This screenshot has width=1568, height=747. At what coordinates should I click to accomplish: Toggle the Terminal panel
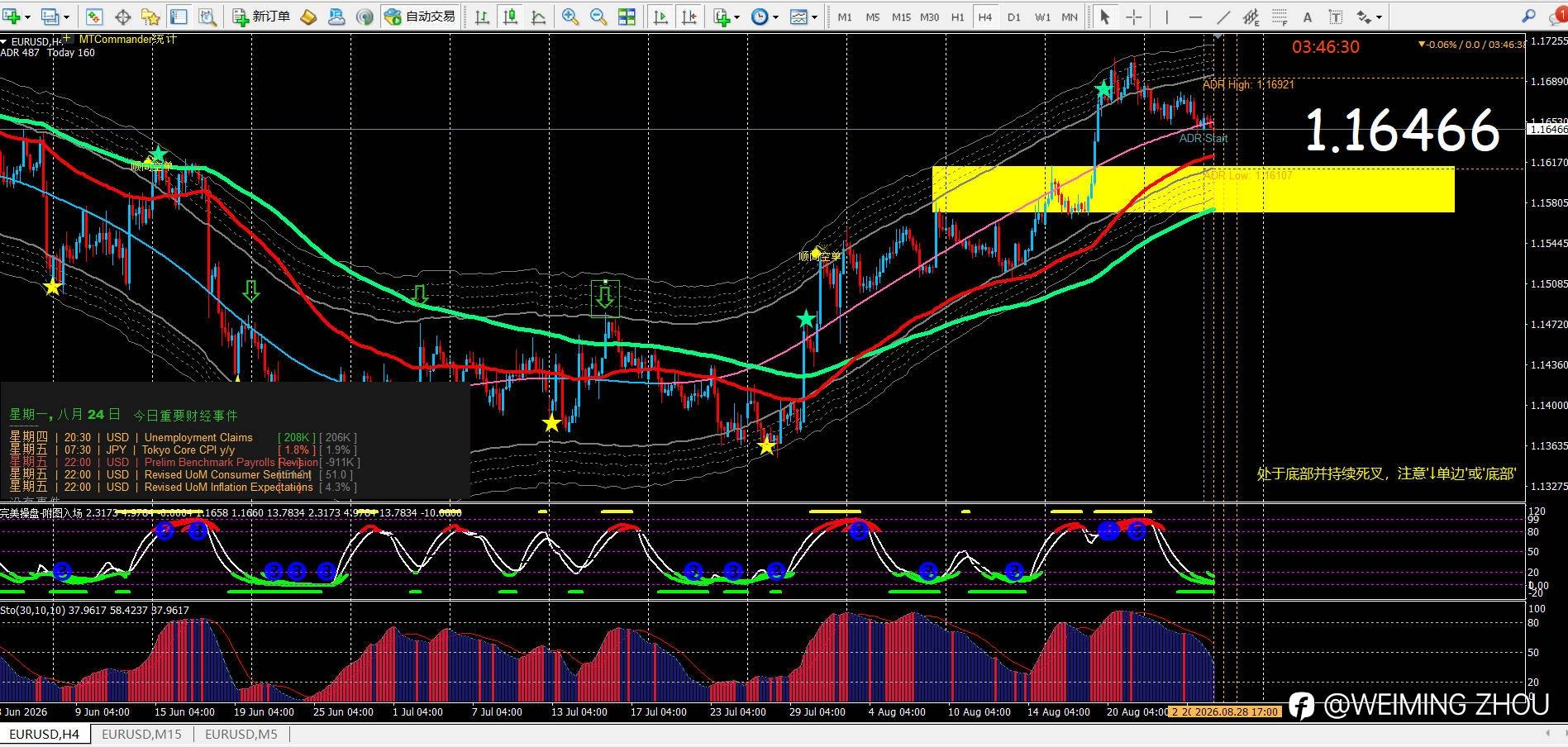tap(179, 17)
